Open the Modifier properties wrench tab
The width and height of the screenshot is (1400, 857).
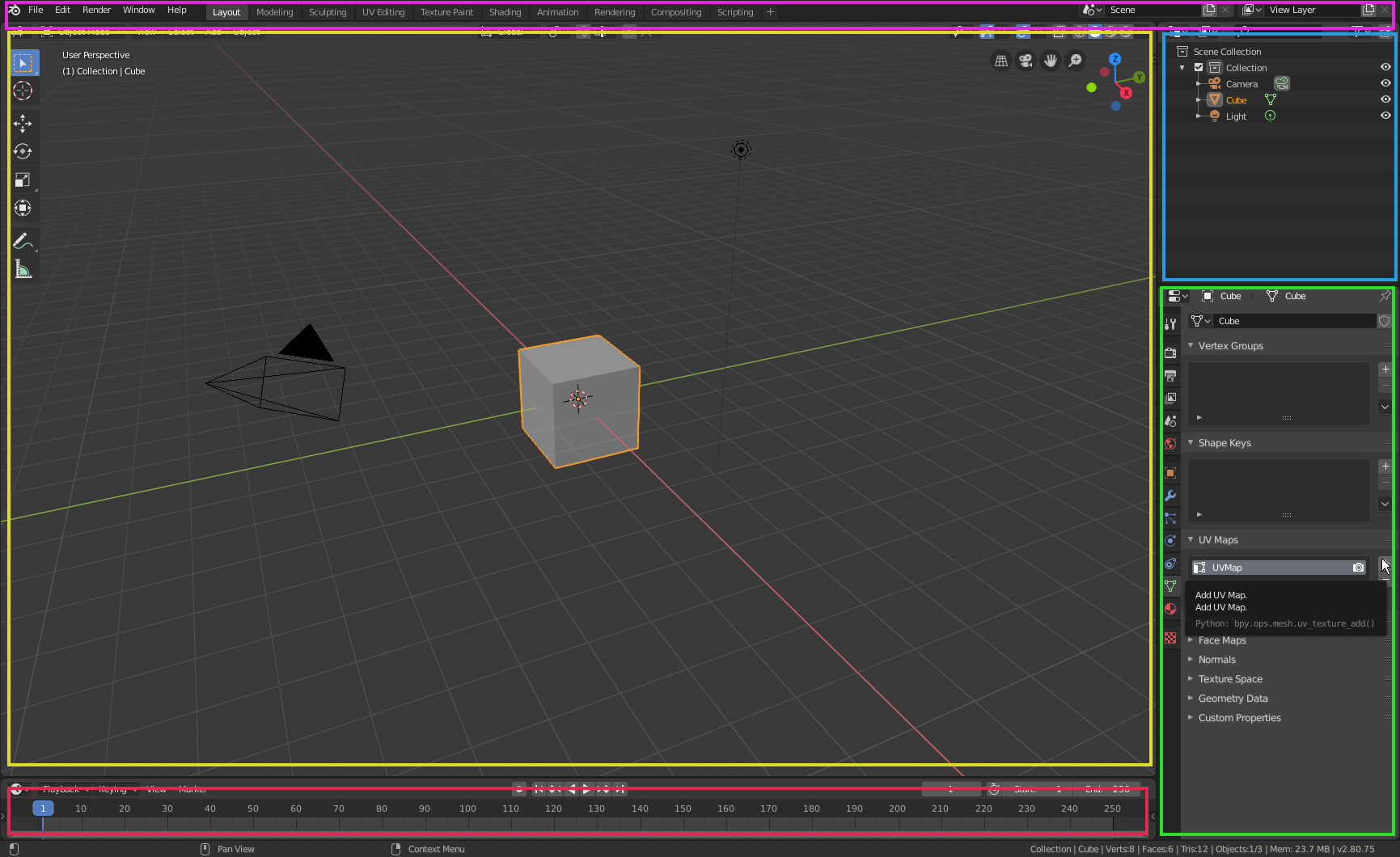pyautogui.click(x=1170, y=495)
